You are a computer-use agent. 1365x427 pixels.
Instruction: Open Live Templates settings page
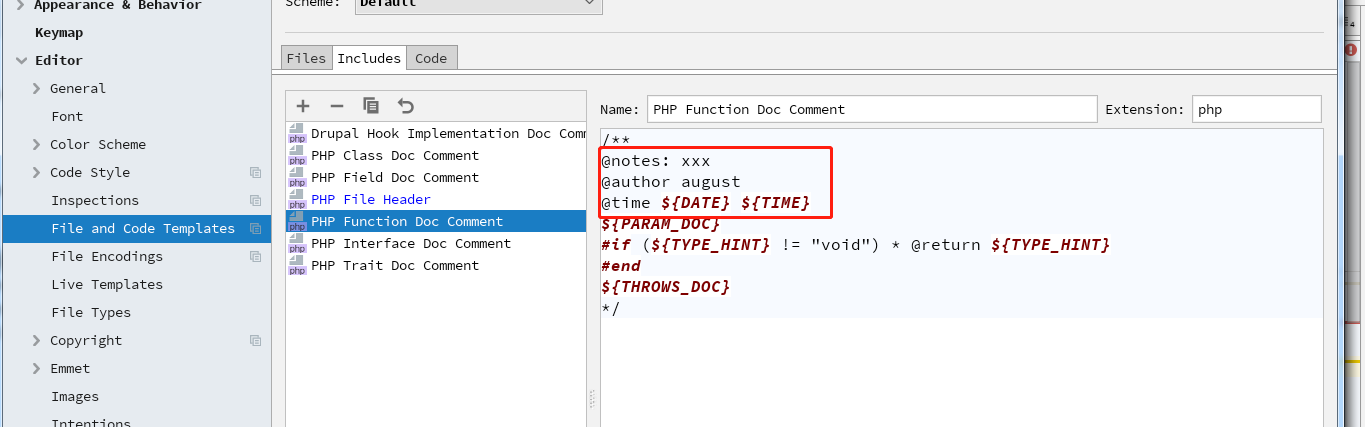click(106, 284)
